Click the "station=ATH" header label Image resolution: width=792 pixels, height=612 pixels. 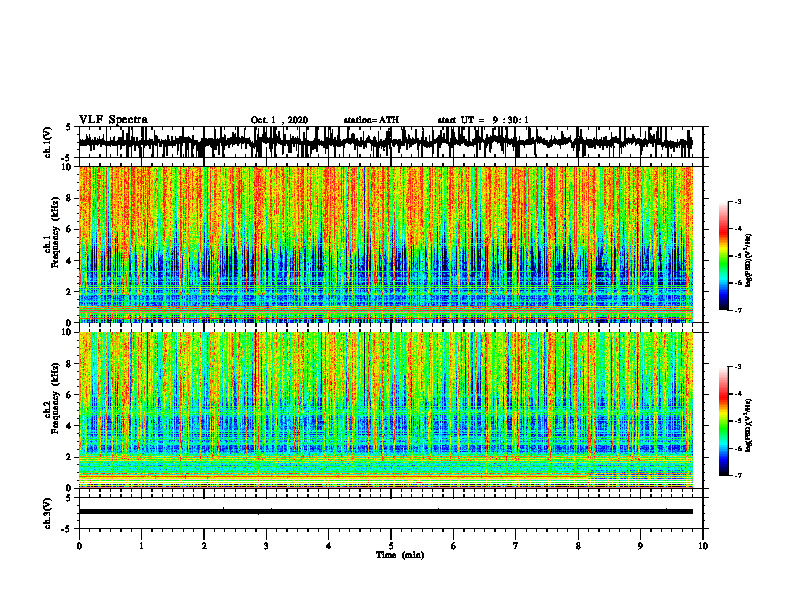pos(371,120)
